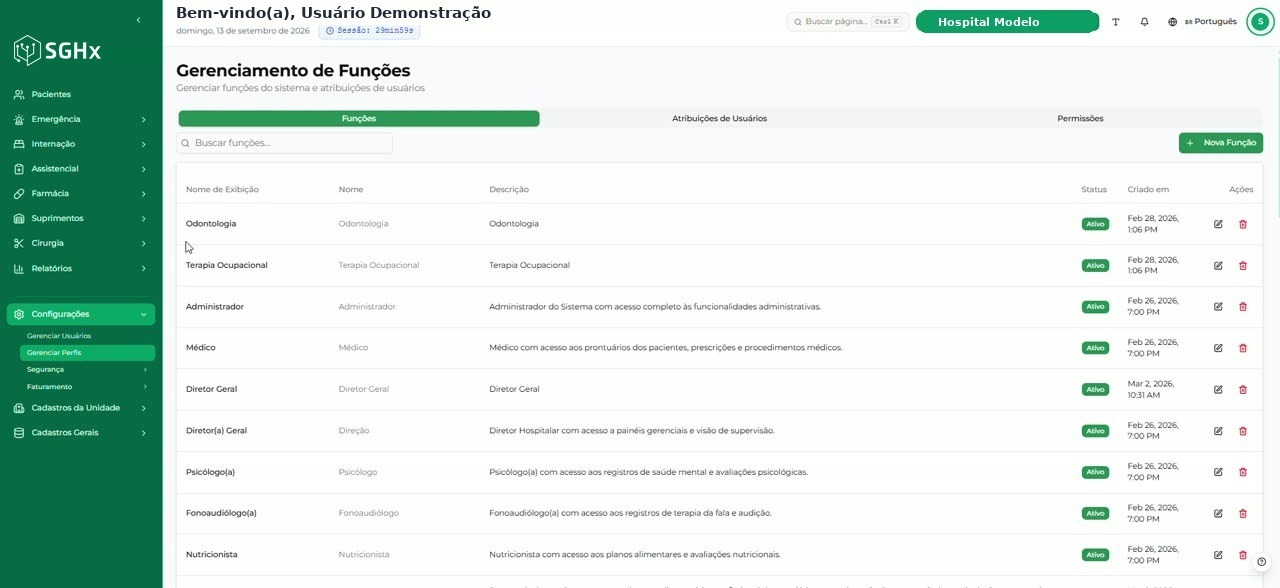Open the help question-mark icon
Image resolution: width=1280 pixels, height=588 pixels.
point(1262,562)
